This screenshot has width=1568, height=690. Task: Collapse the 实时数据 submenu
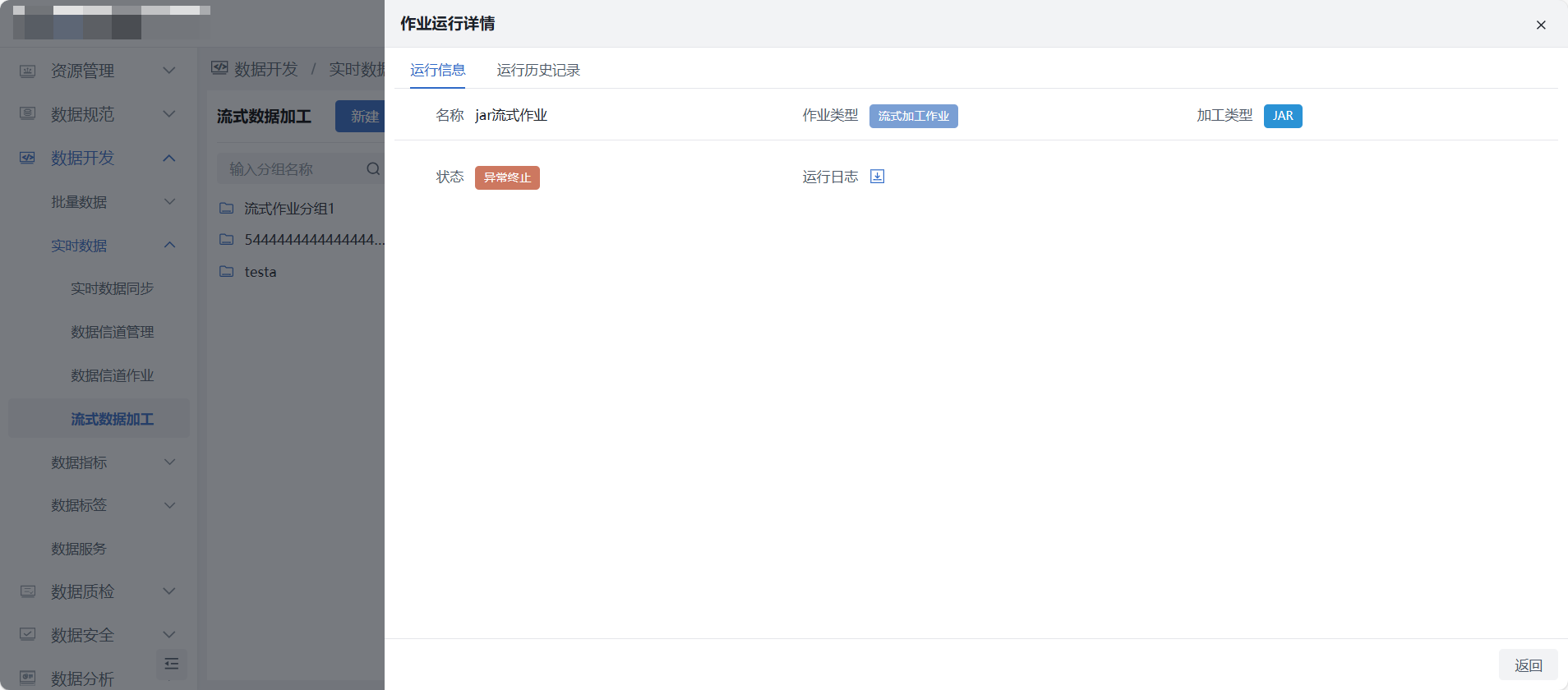169,246
